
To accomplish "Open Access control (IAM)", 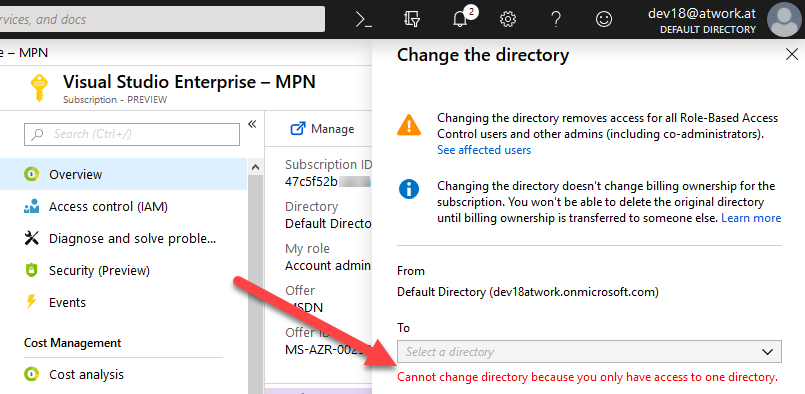I will coord(123,207).
